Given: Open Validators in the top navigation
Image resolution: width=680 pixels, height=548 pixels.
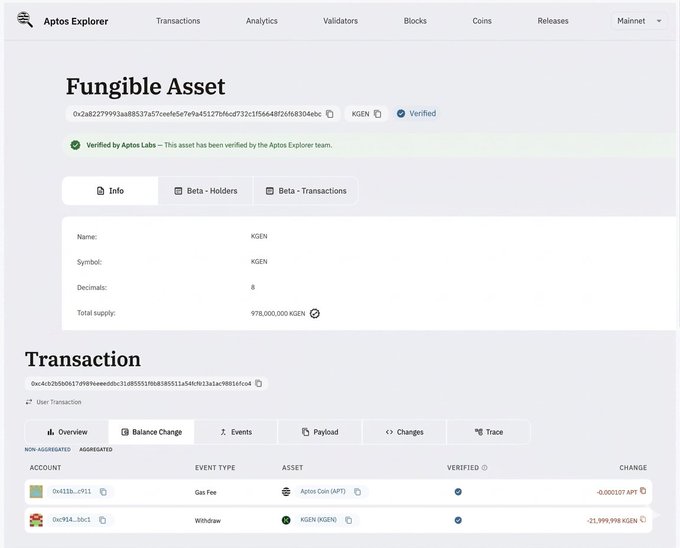Looking at the screenshot, I should point(340,21).
